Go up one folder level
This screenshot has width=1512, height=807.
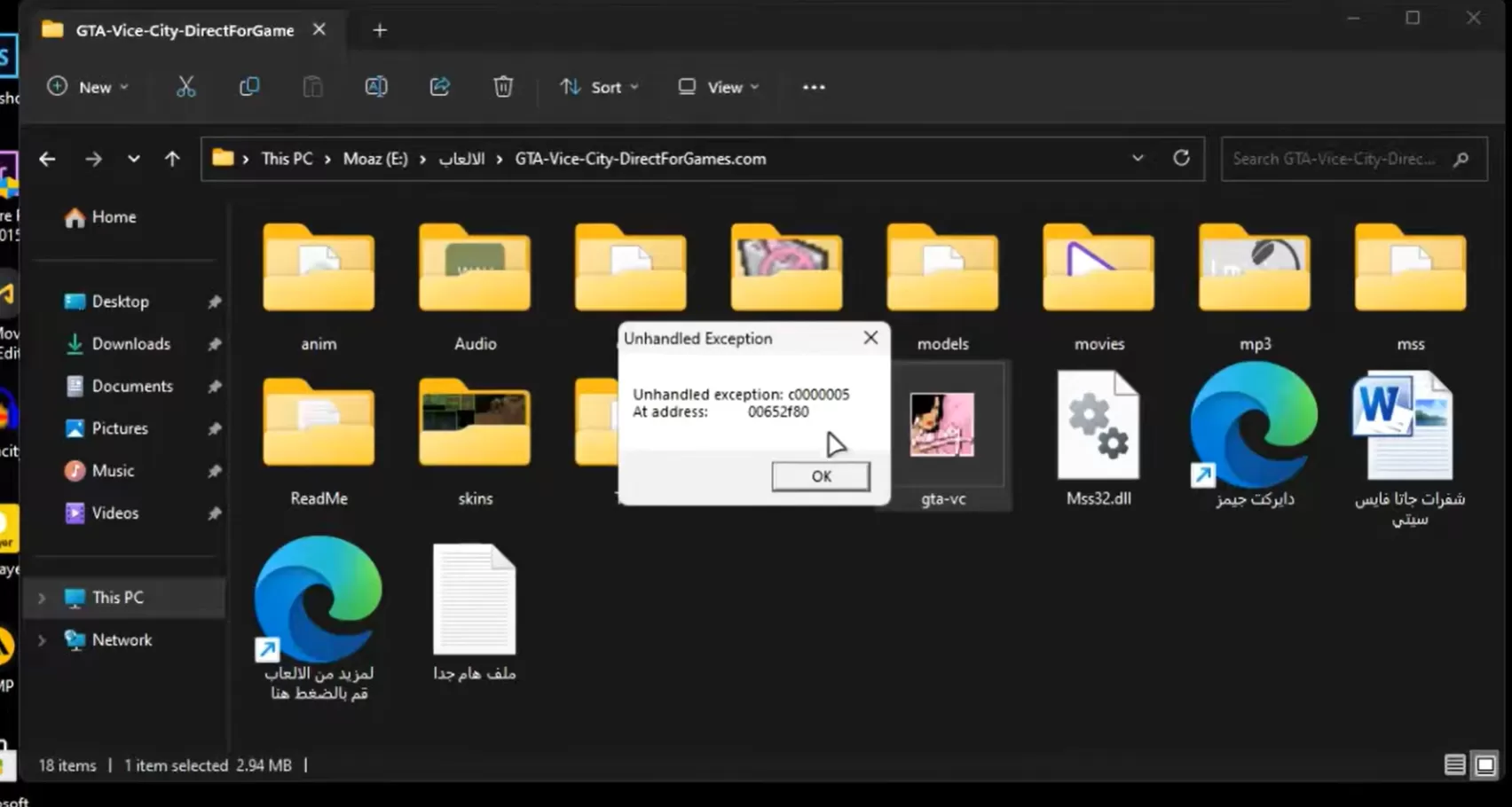(x=172, y=159)
